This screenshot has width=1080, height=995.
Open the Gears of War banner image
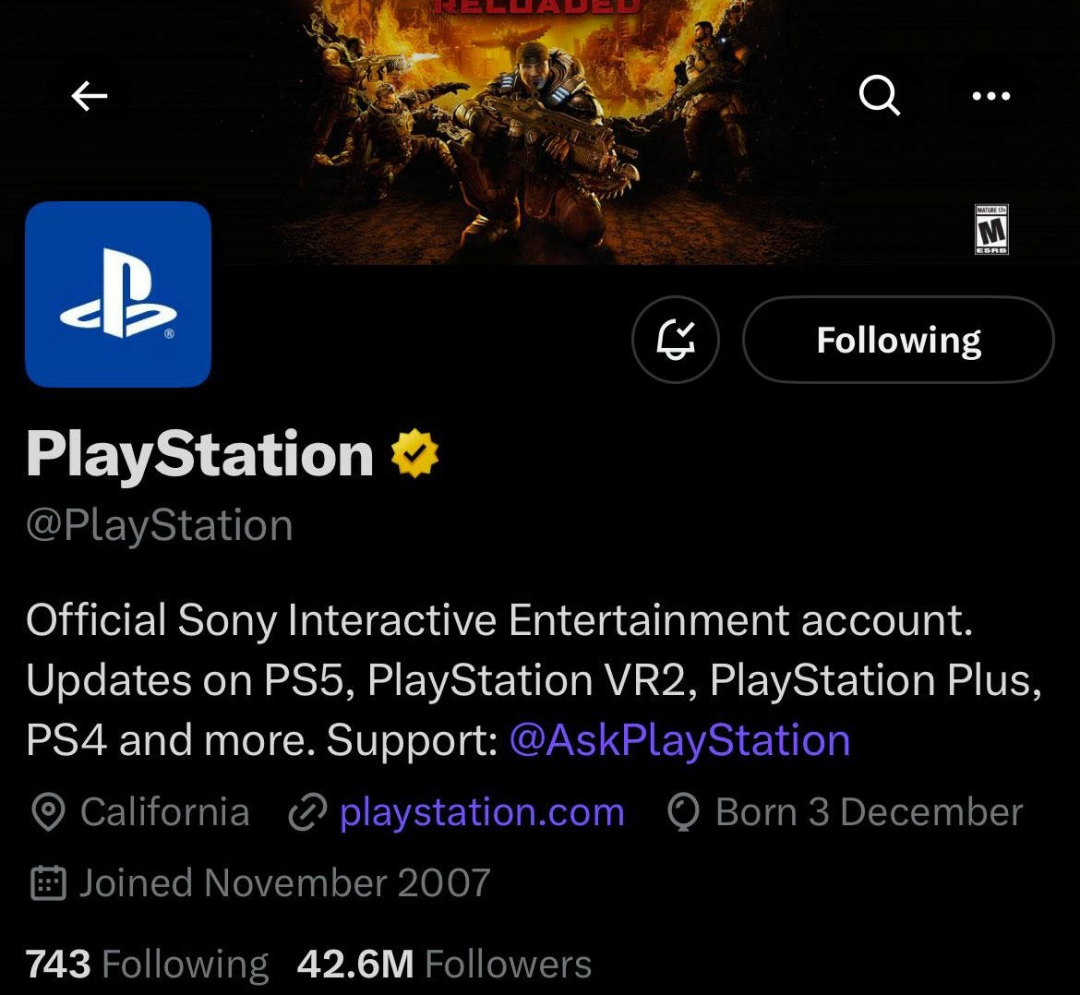tap(540, 132)
